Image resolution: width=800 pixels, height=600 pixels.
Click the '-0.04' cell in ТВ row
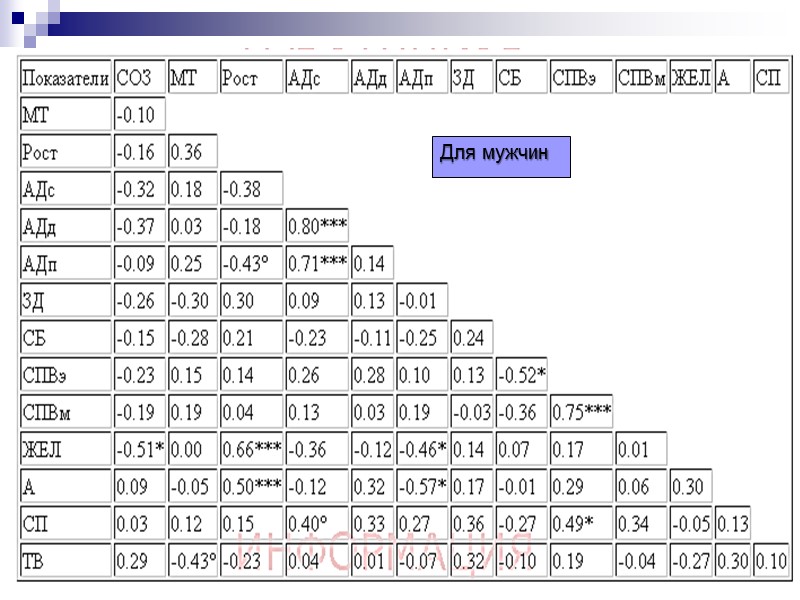(641, 561)
